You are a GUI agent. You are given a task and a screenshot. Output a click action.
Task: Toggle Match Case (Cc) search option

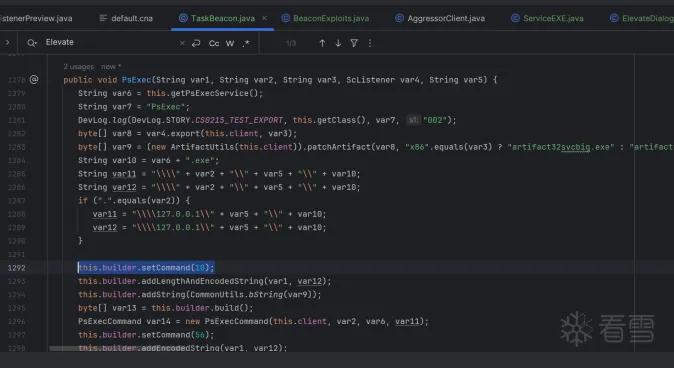(214, 43)
